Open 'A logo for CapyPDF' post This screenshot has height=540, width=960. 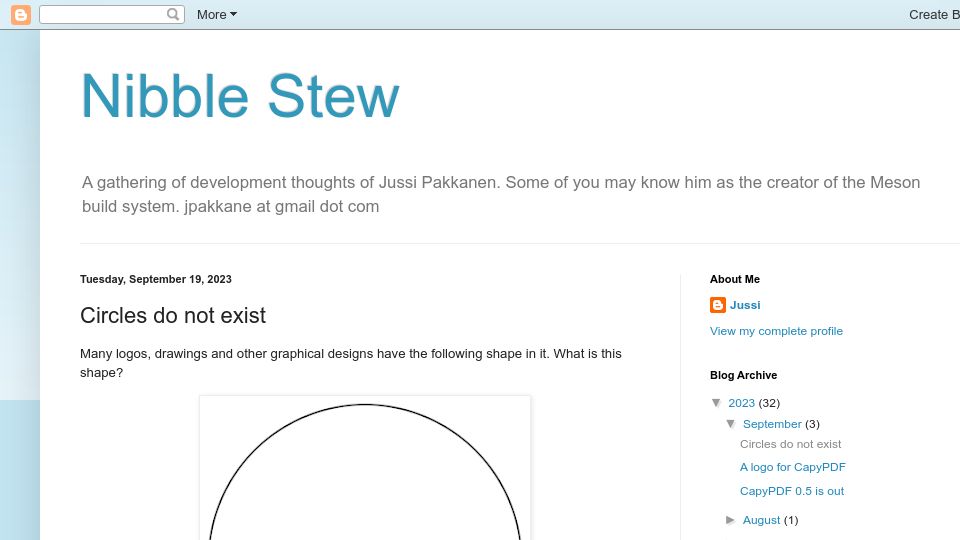793,467
